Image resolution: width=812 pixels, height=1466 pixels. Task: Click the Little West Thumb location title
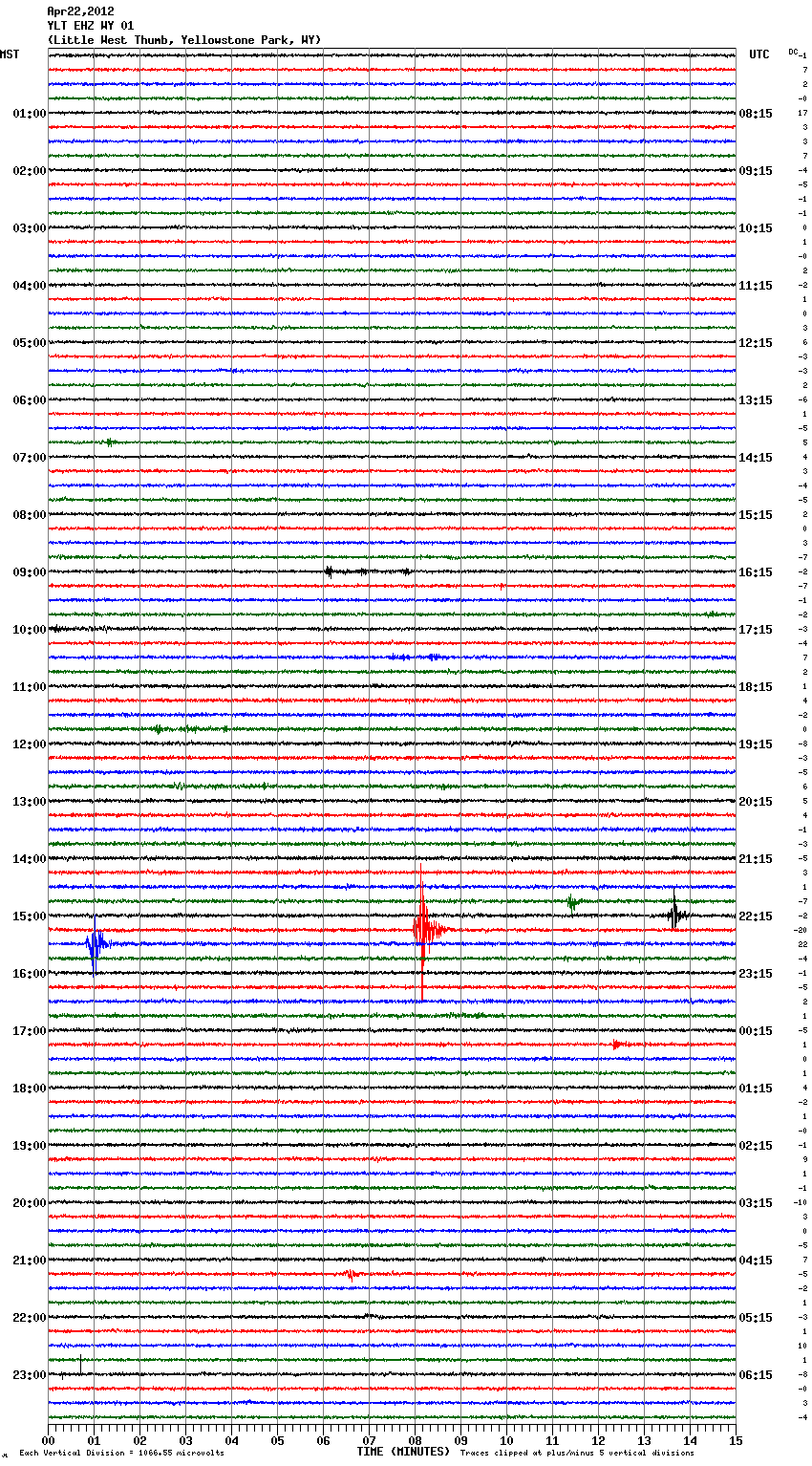click(x=184, y=40)
